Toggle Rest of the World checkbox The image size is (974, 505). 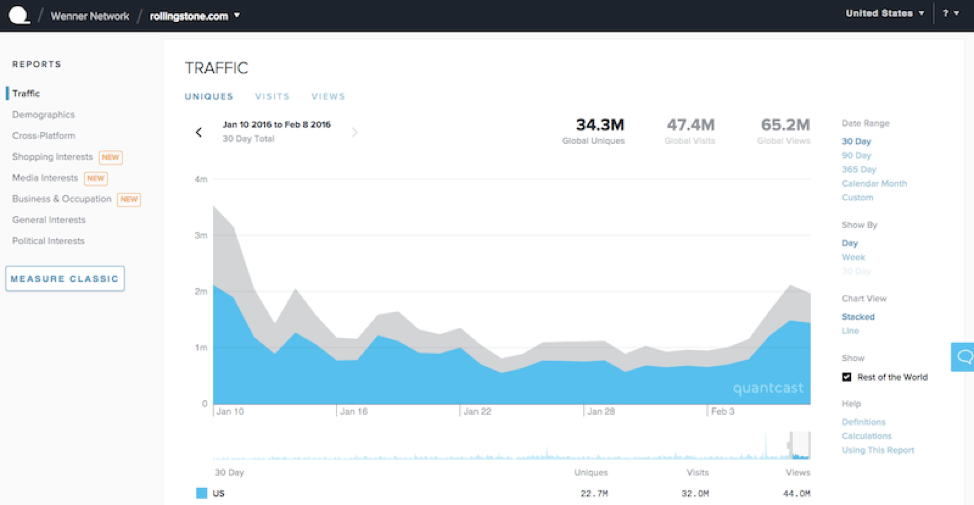847,377
